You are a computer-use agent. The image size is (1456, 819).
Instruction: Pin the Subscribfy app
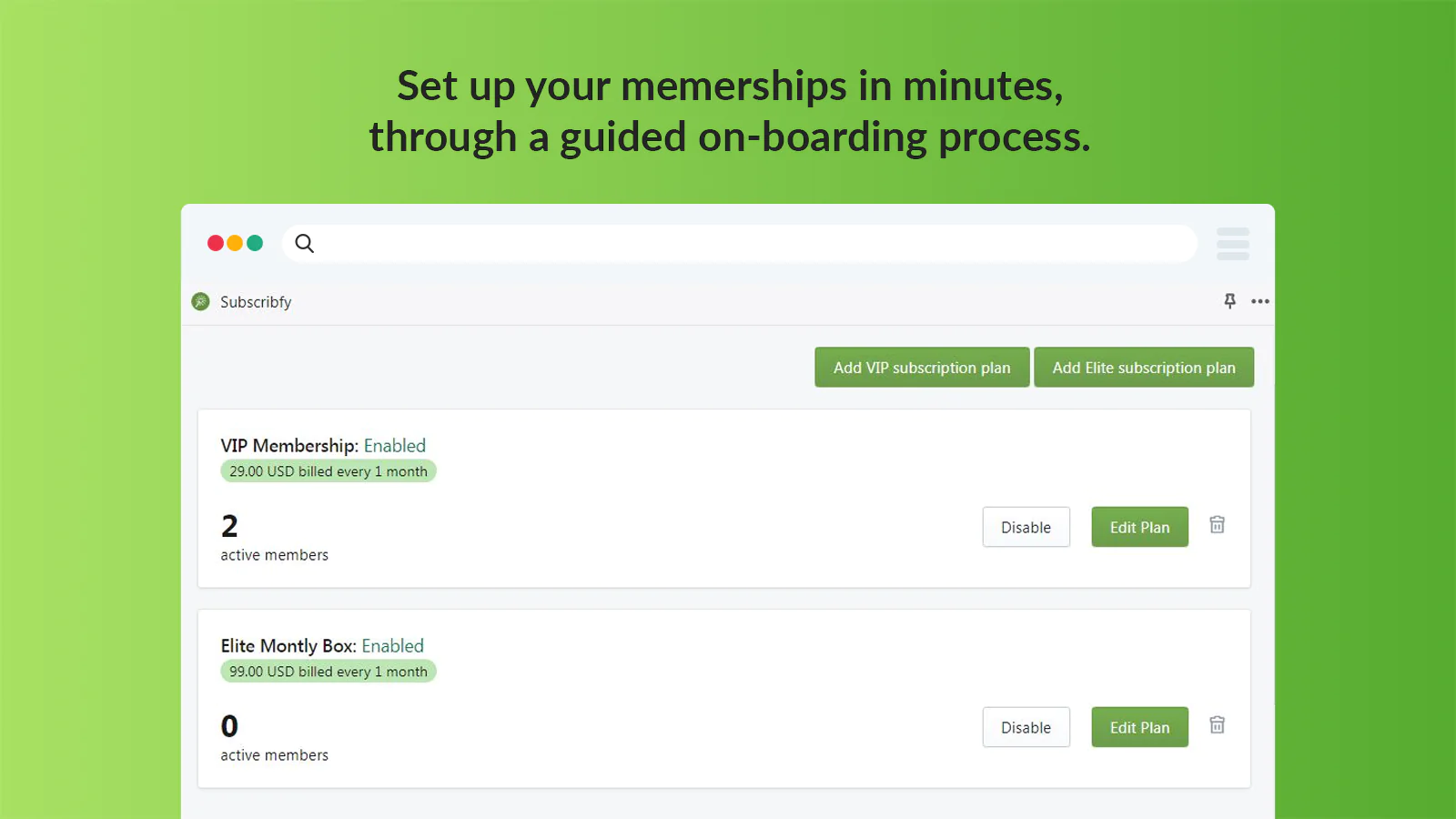pyautogui.click(x=1229, y=301)
